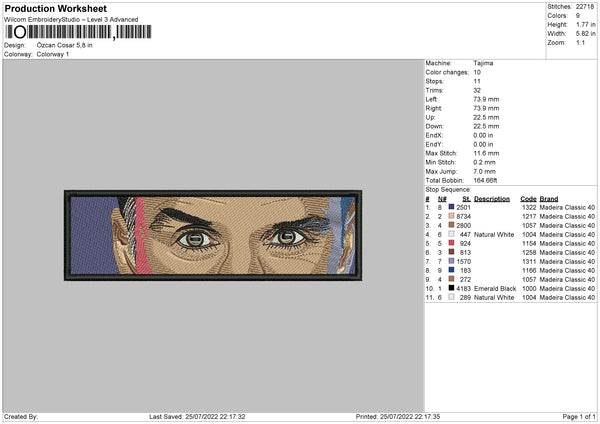
Task: Click the 'St.' column header
Action: [x=466, y=199]
